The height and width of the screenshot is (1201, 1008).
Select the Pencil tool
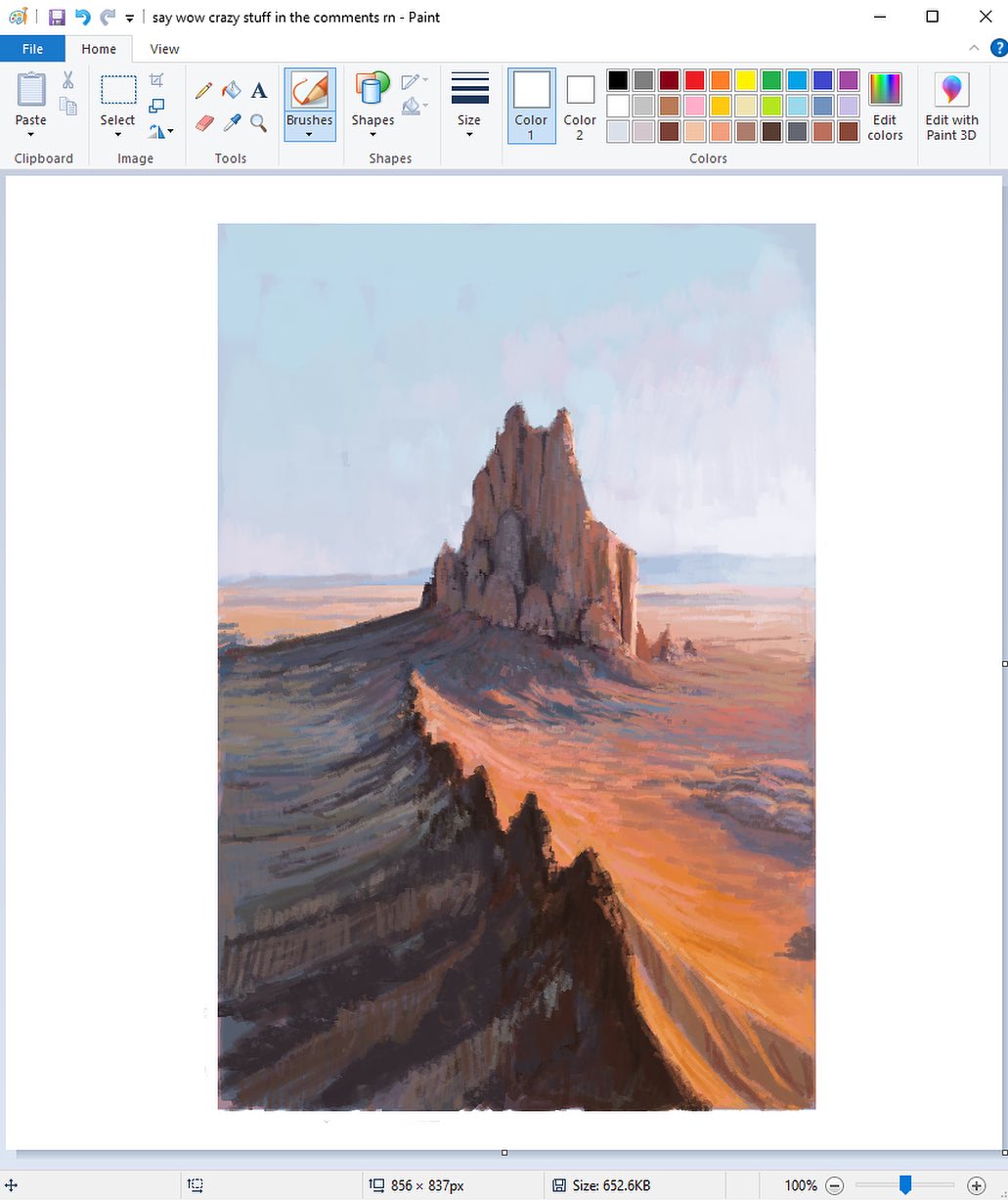(x=203, y=91)
